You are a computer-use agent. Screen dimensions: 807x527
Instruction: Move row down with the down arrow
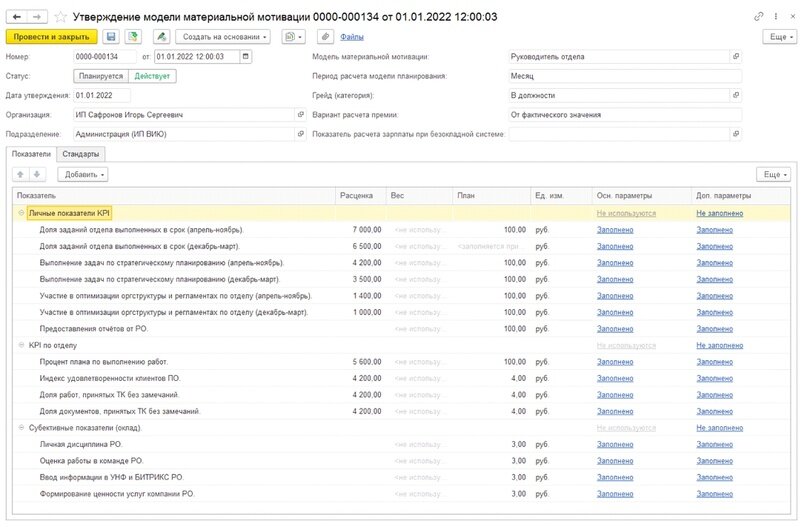pyautogui.click(x=37, y=174)
